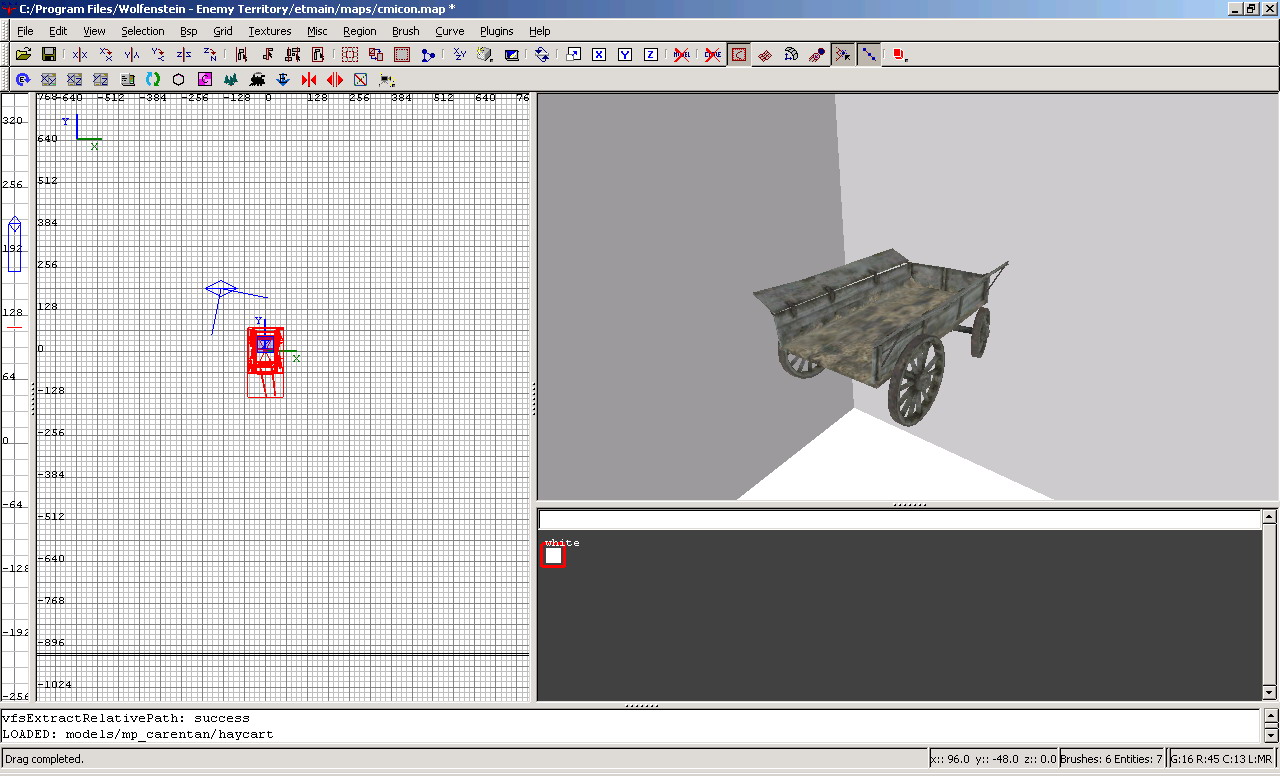Open the Textures menu

coord(270,31)
